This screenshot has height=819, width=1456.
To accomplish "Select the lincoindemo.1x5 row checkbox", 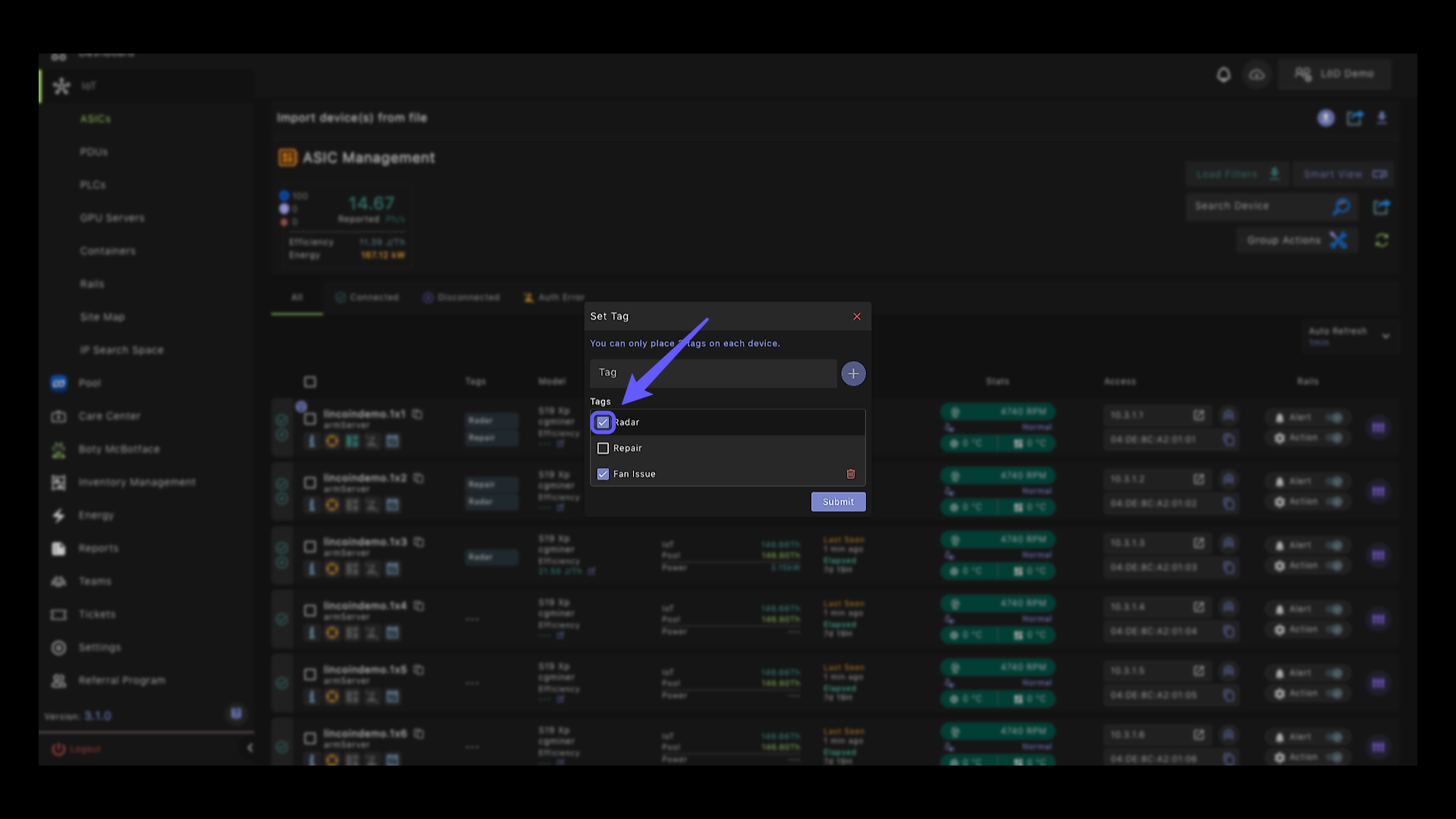I will (309, 674).
